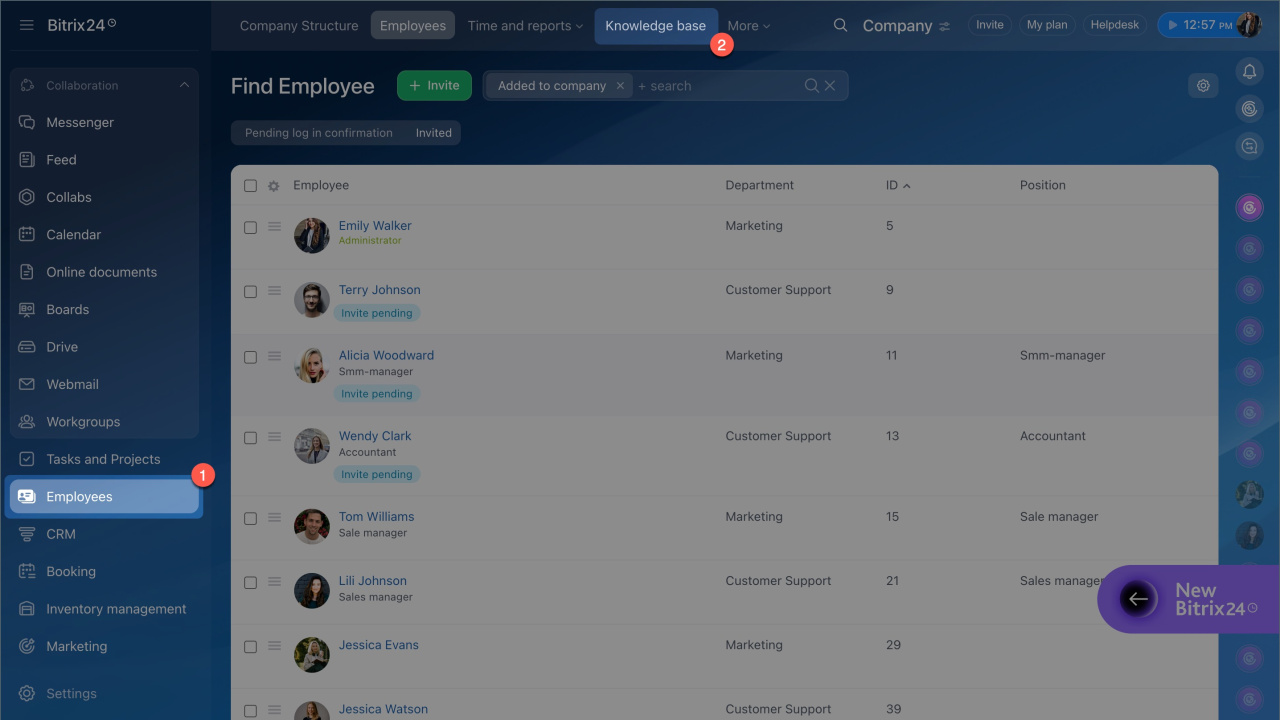The image size is (1280, 720).
Task: Remove the 'Added to company' filter chip
Action: pyautogui.click(x=620, y=86)
